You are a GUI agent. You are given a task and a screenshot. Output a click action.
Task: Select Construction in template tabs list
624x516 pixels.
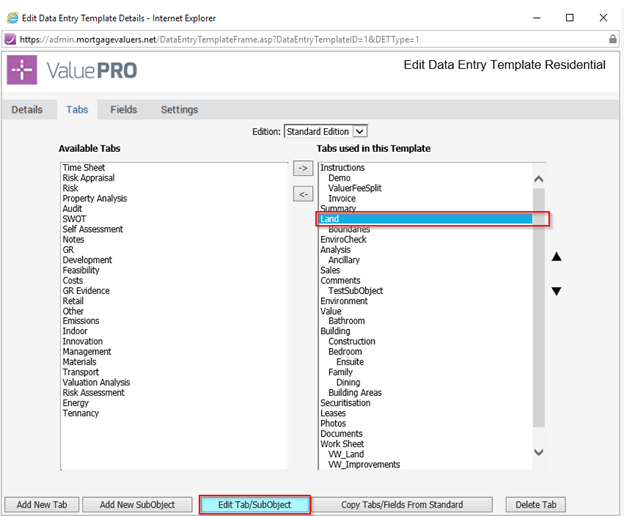[x=351, y=341]
